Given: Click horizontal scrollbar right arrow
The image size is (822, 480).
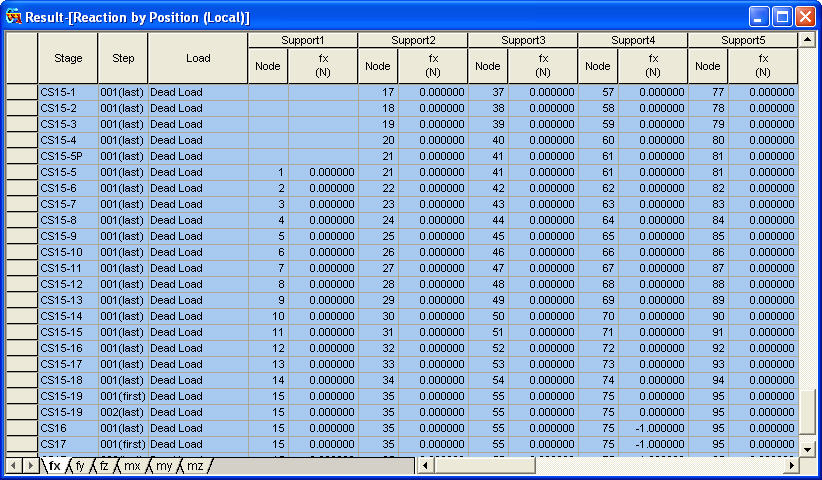Looking at the screenshot, I should [791, 466].
